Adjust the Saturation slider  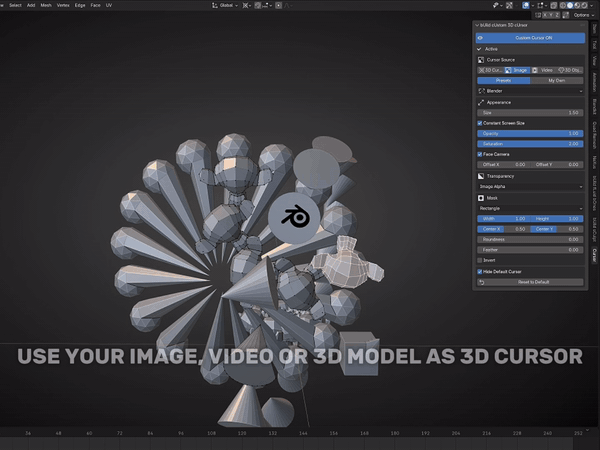530,144
